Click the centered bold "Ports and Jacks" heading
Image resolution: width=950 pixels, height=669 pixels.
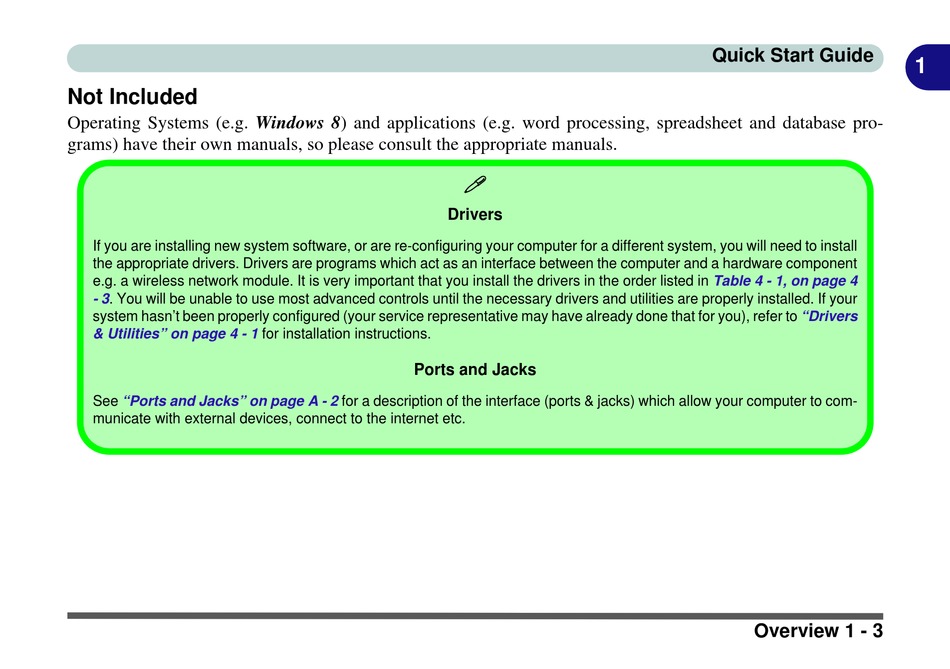475,370
